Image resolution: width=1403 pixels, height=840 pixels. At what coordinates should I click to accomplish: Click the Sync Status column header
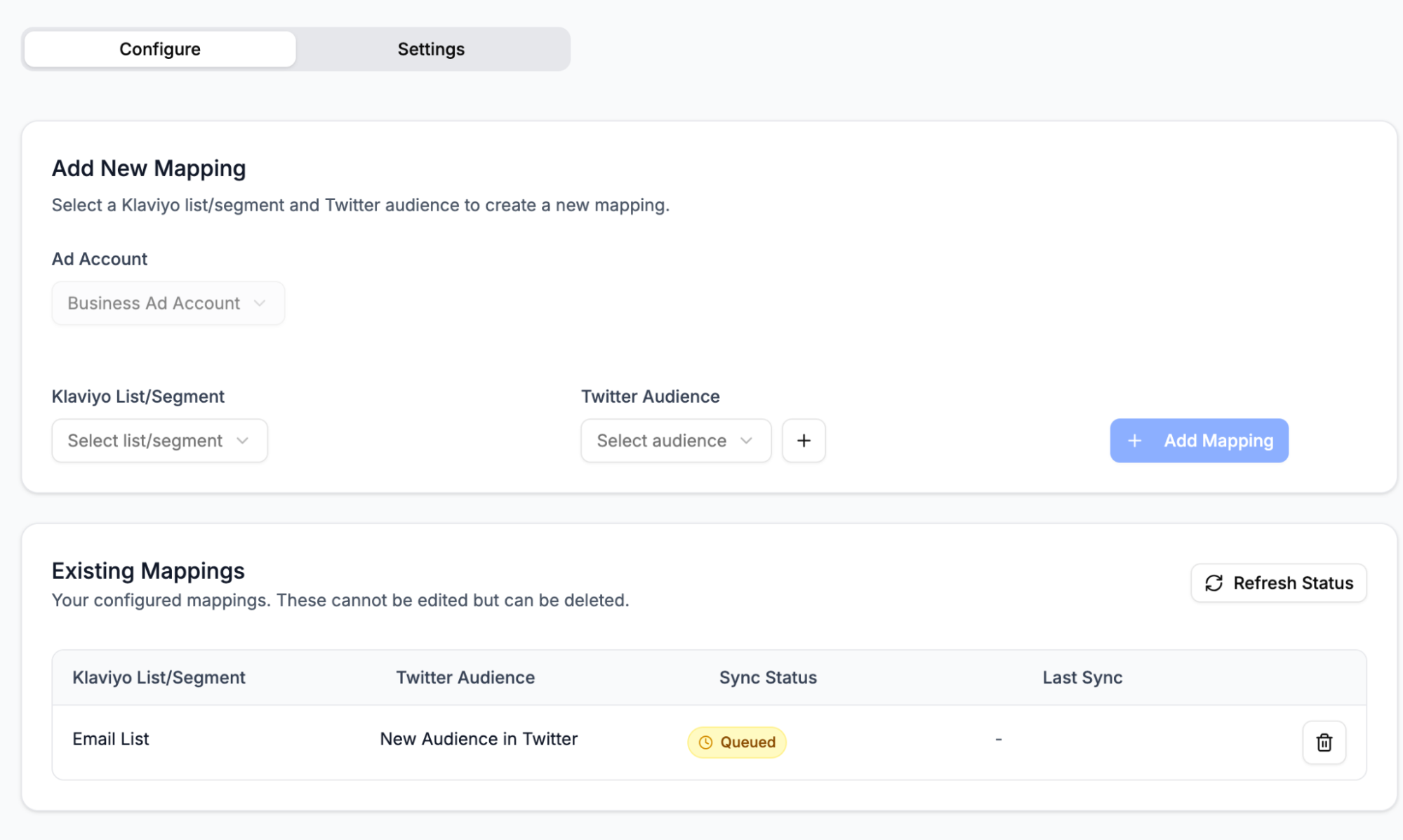768,677
